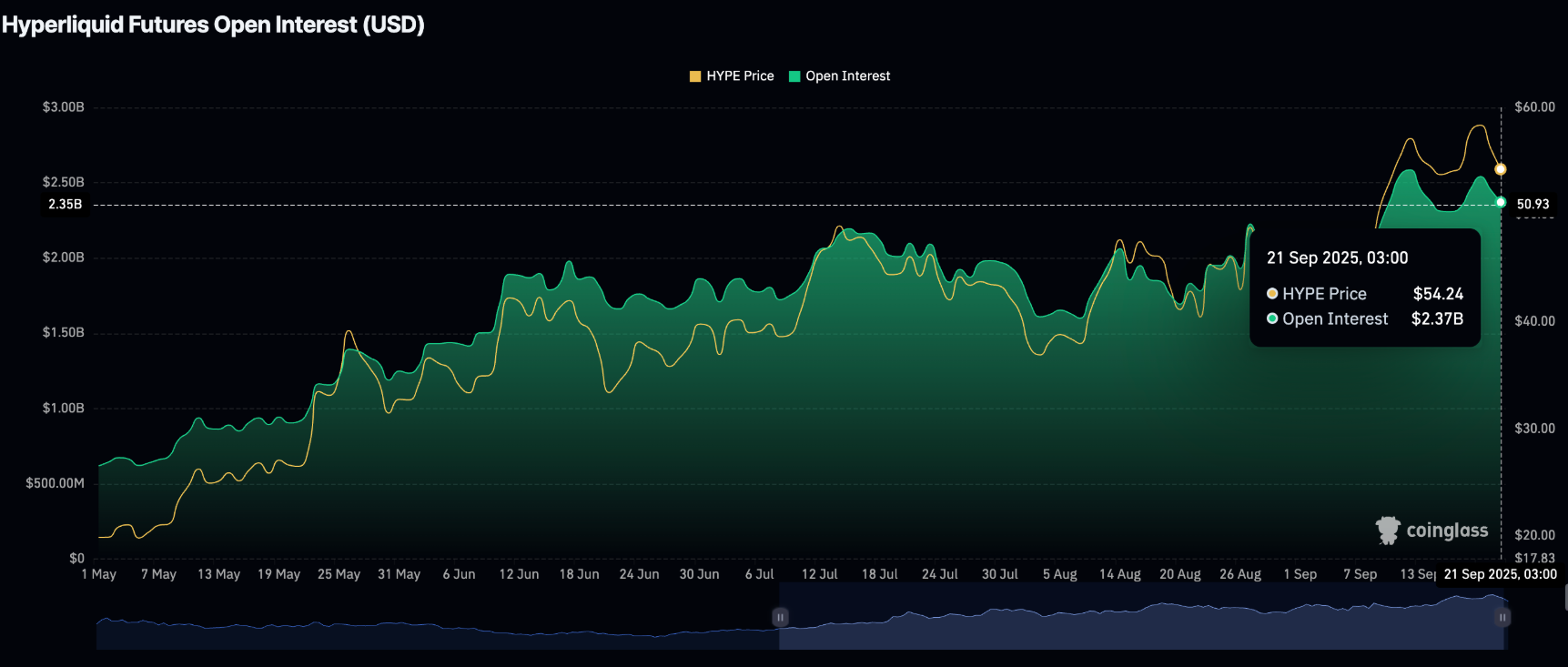This screenshot has height=667, width=1568.
Task: Click the yellow dot beside HYPE Price in tooltip
Action: [1272, 294]
